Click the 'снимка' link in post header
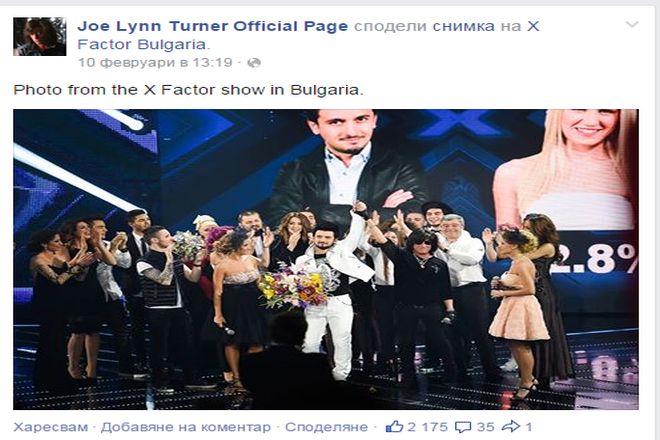 [463, 26]
